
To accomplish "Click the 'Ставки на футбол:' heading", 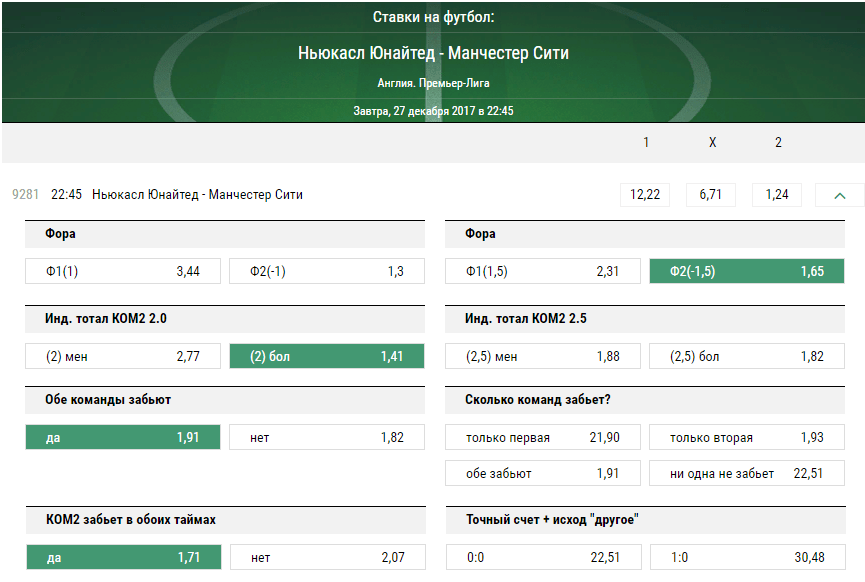I will (433, 17).
